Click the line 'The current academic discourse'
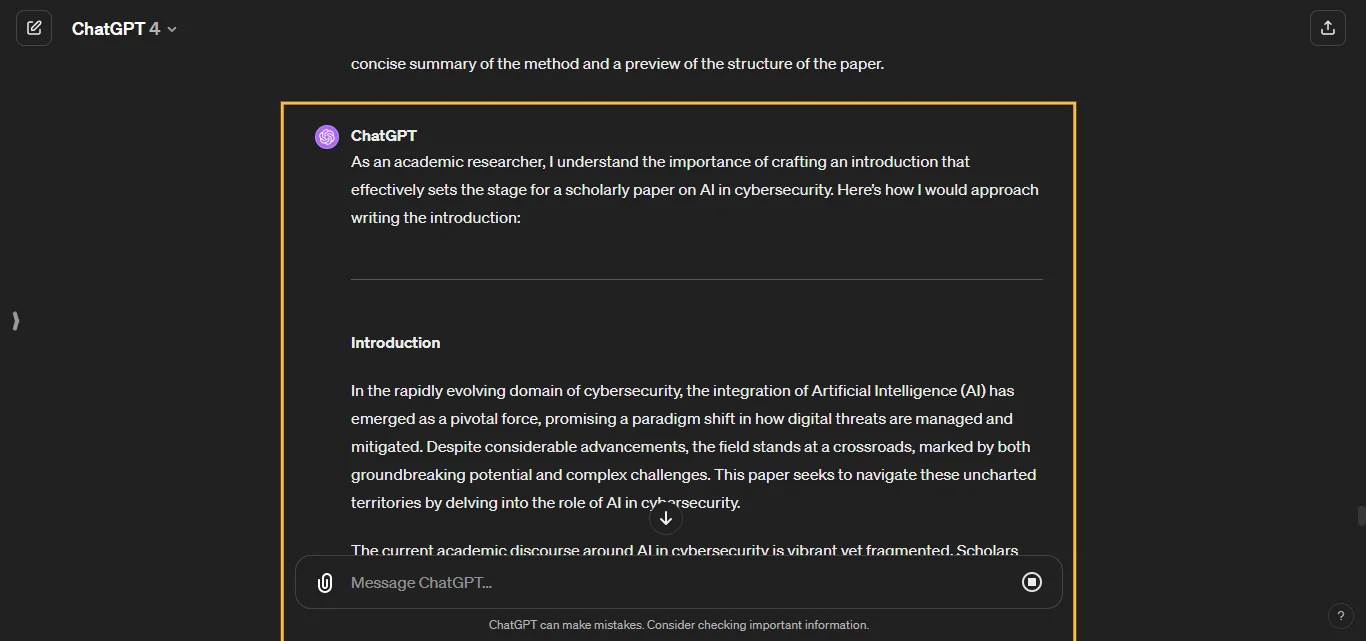 685,550
